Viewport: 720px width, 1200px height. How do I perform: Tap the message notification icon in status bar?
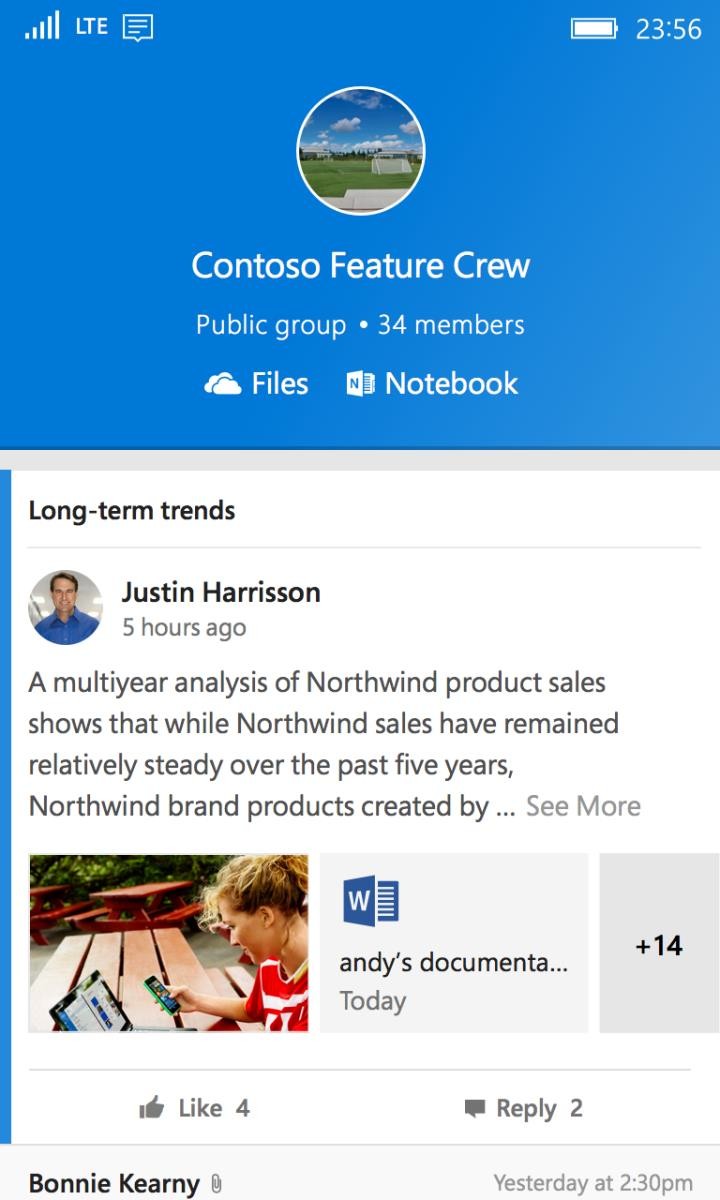click(138, 27)
